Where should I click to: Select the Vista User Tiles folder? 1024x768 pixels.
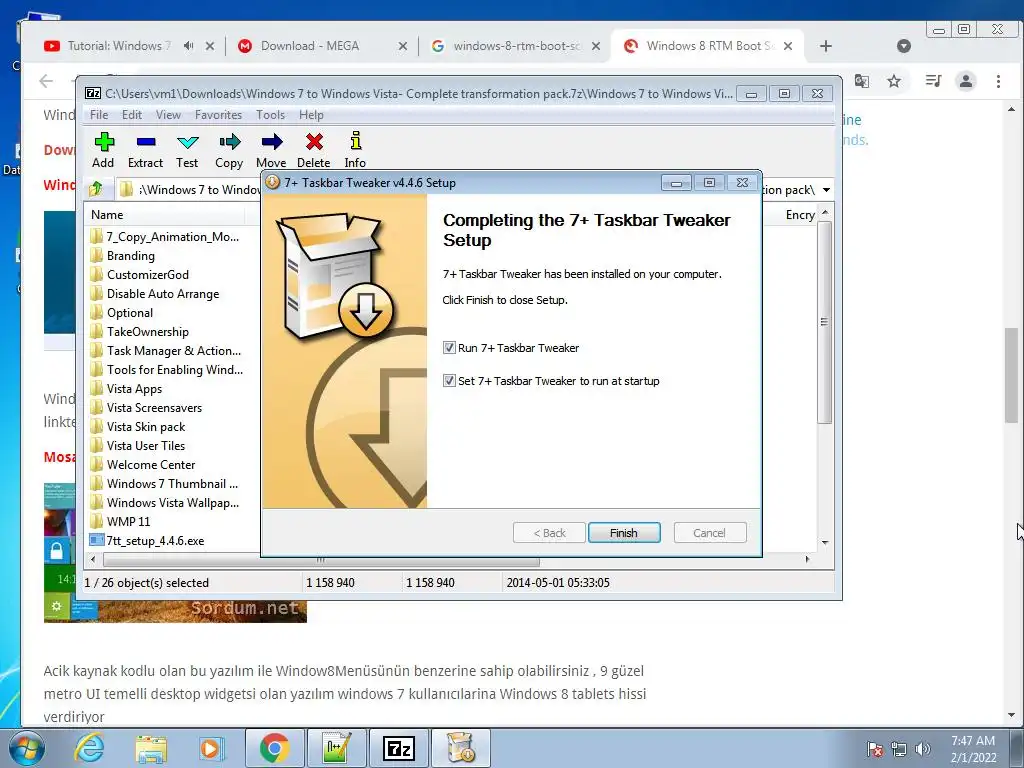pos(146,445)
